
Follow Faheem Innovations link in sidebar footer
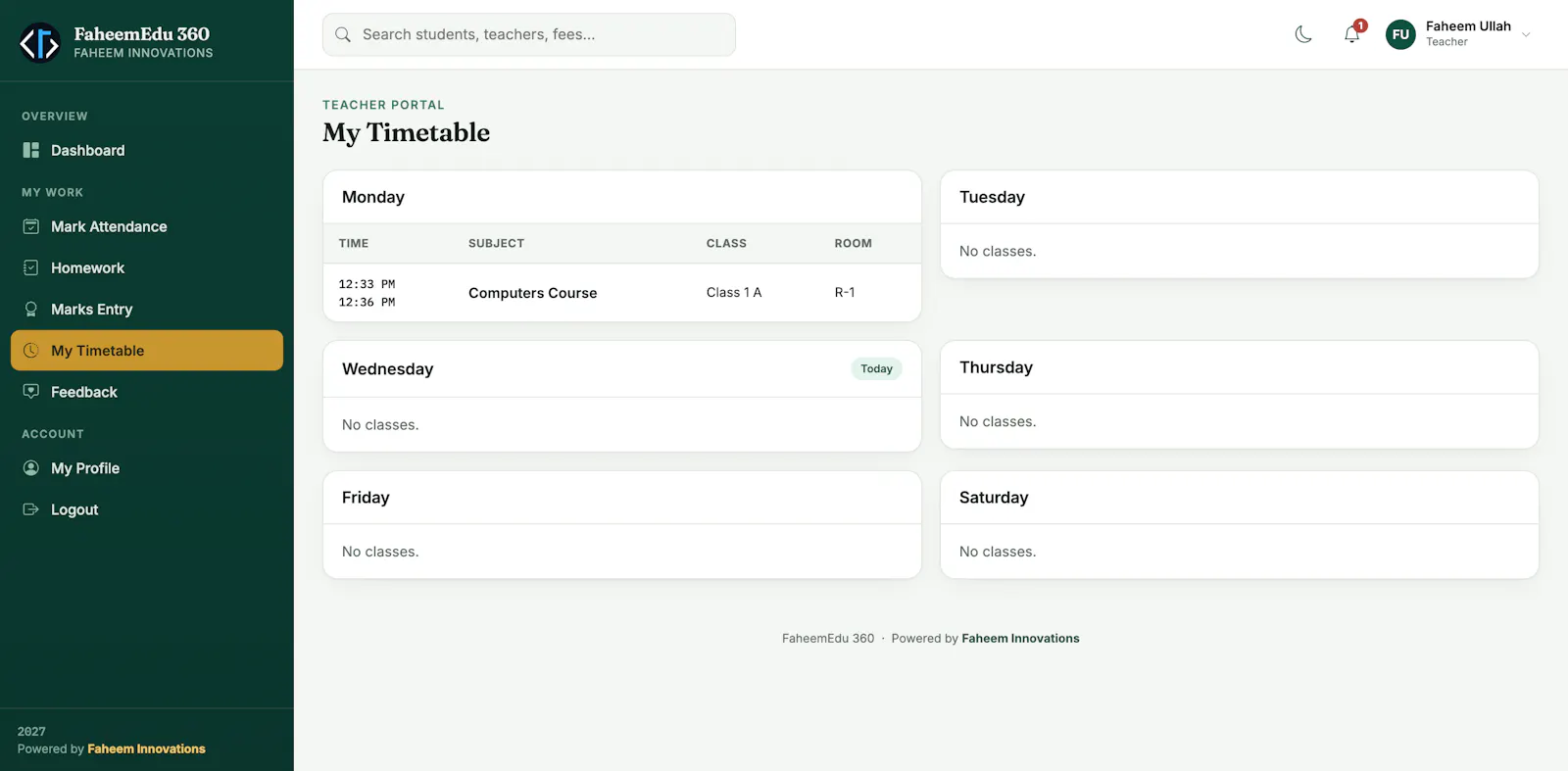click(146, 748)
